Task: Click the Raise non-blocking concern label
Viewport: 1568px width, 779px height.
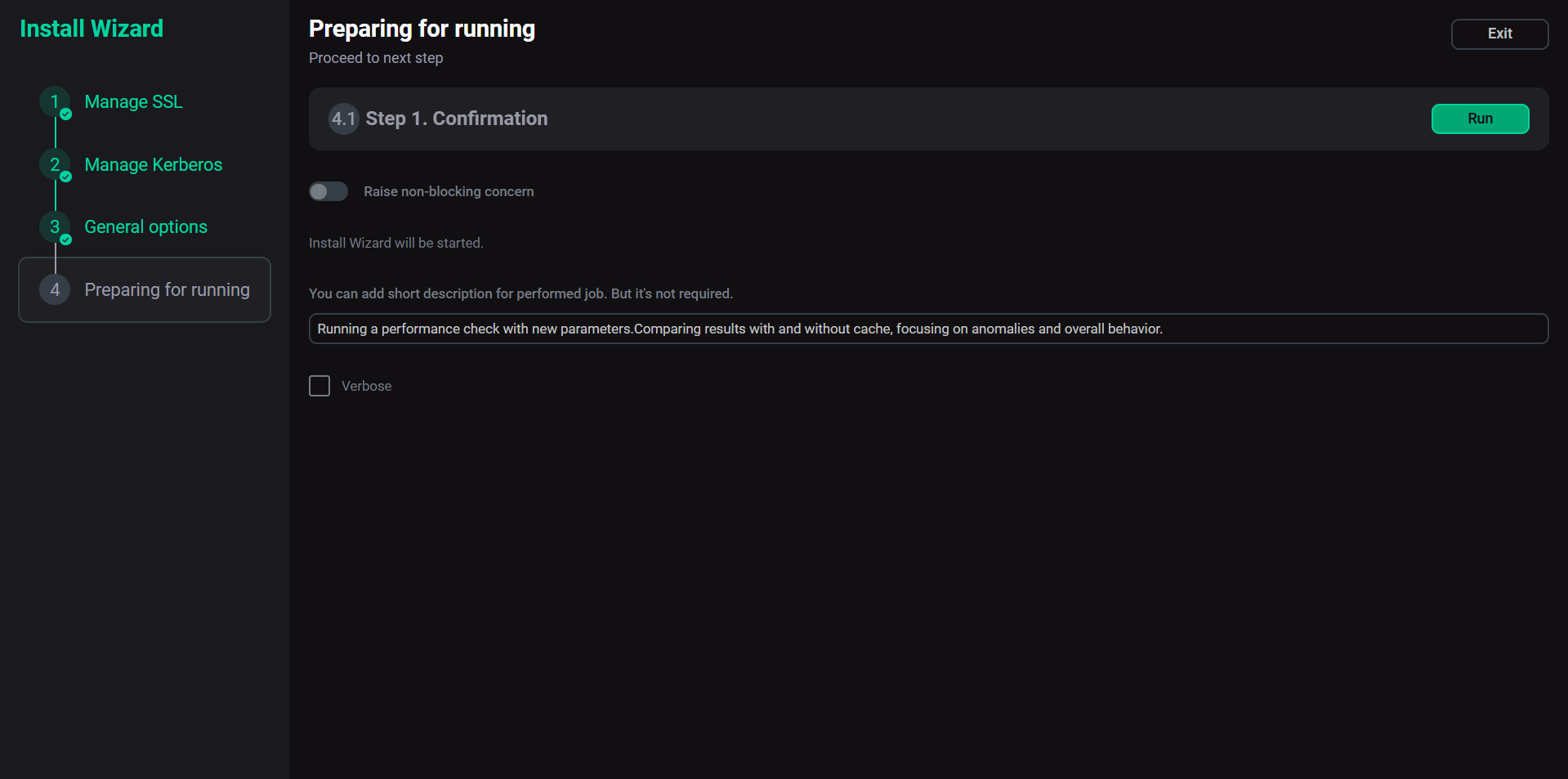Action: click(x=449, y=191)
